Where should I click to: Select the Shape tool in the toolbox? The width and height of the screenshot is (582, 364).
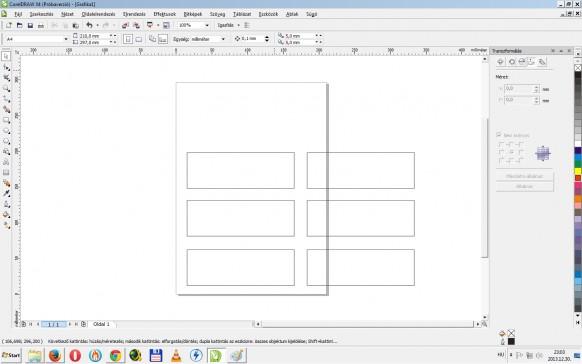point(6,68)
